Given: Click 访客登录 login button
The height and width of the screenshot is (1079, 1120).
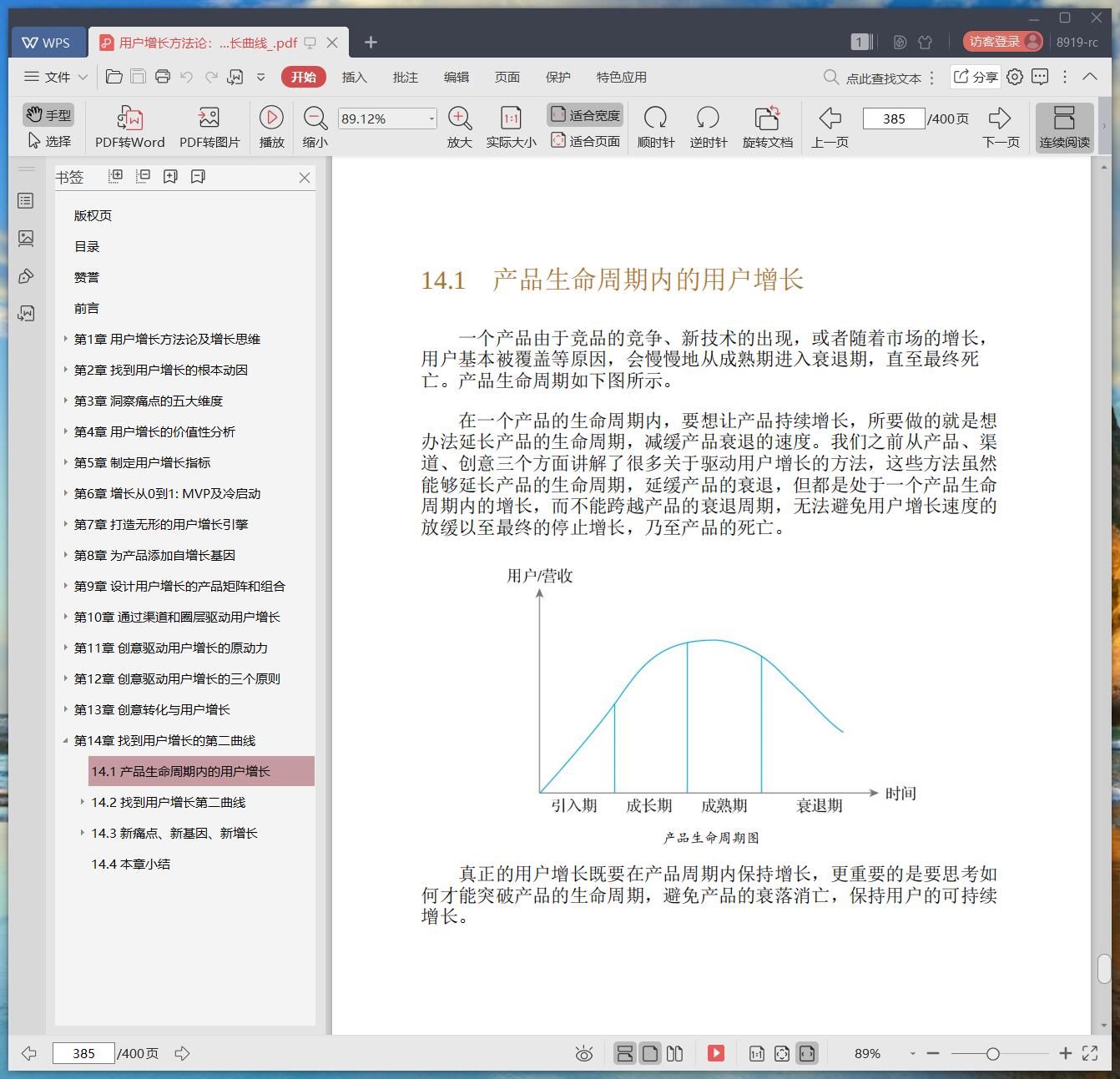Looking at the screenshot, I should [1002, 42].
